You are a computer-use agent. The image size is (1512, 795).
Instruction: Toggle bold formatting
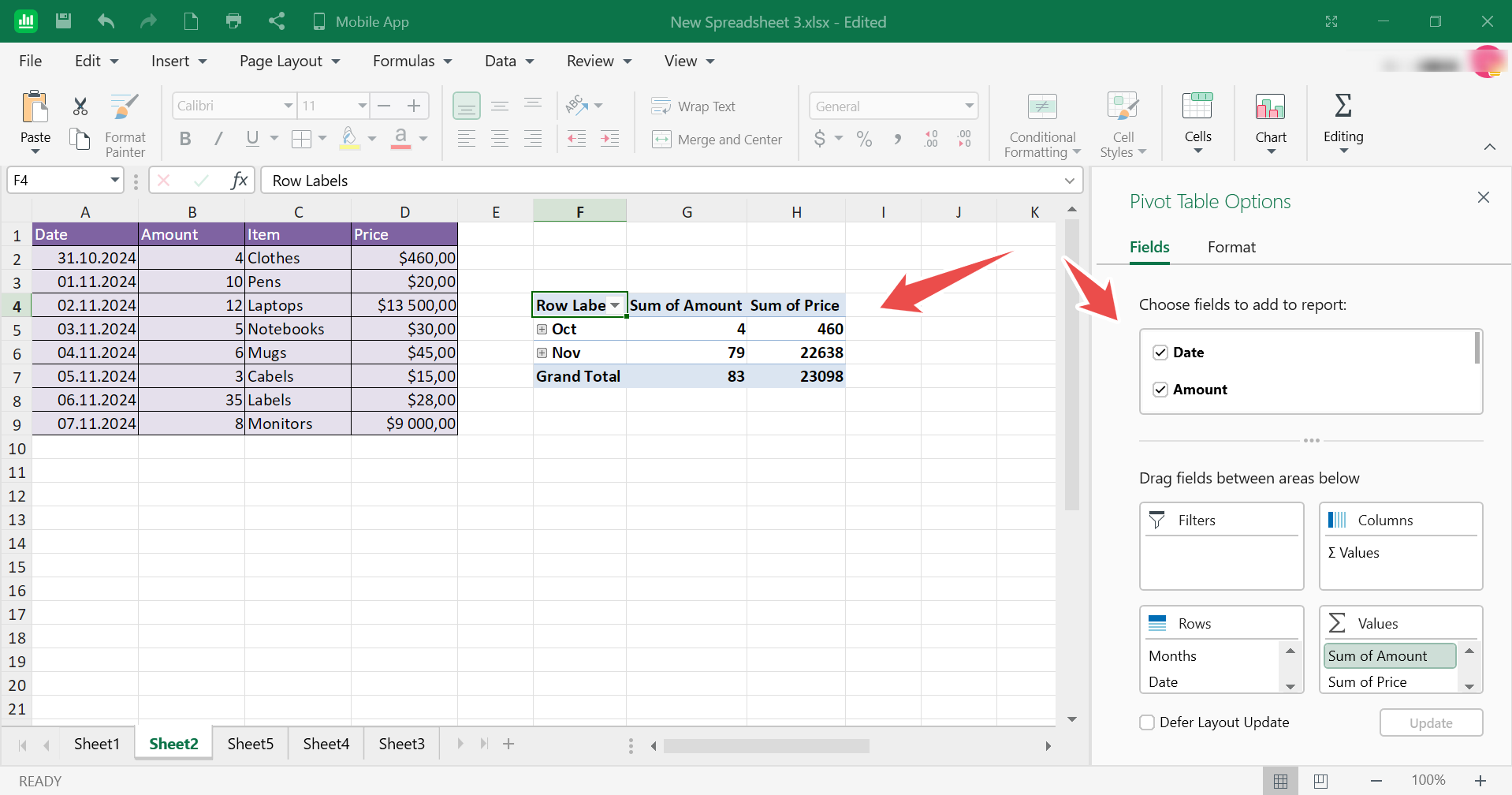click(185, 139)
